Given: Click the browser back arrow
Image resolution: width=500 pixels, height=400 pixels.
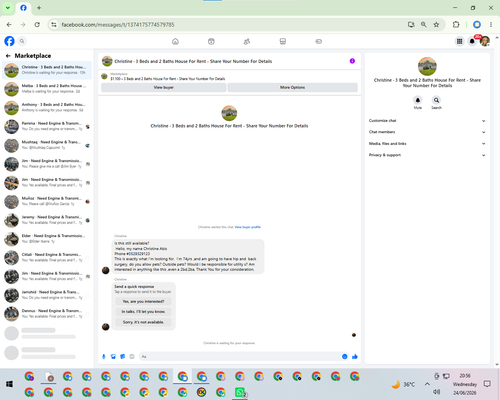Looking at the screenshot, I should pos(9,25).
